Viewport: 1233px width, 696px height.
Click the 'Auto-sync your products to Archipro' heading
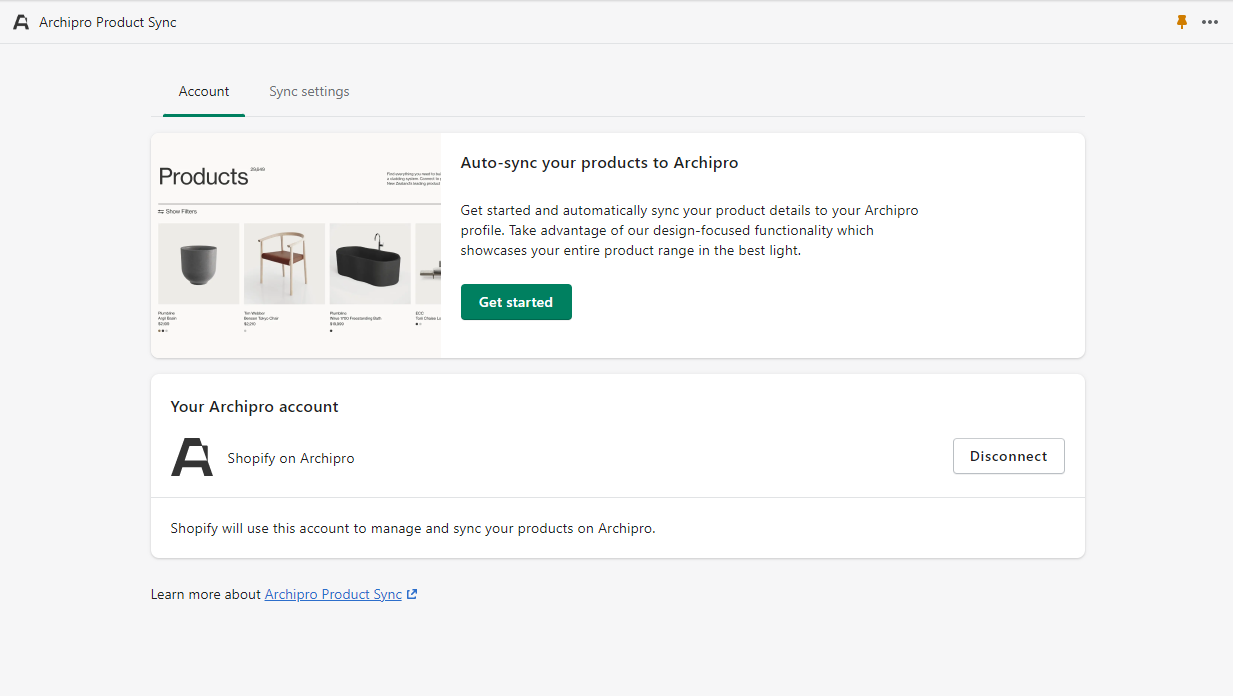(x=599, y=162)
